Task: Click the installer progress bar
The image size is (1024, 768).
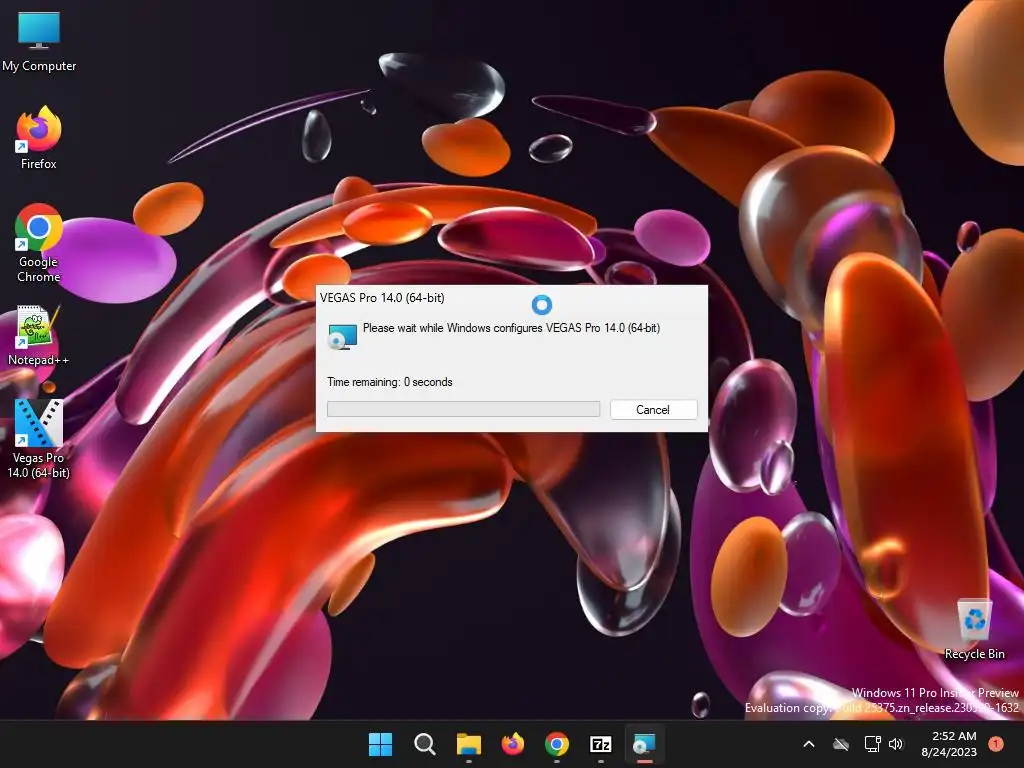Action: pyautogui.click(x=464, y=409)
